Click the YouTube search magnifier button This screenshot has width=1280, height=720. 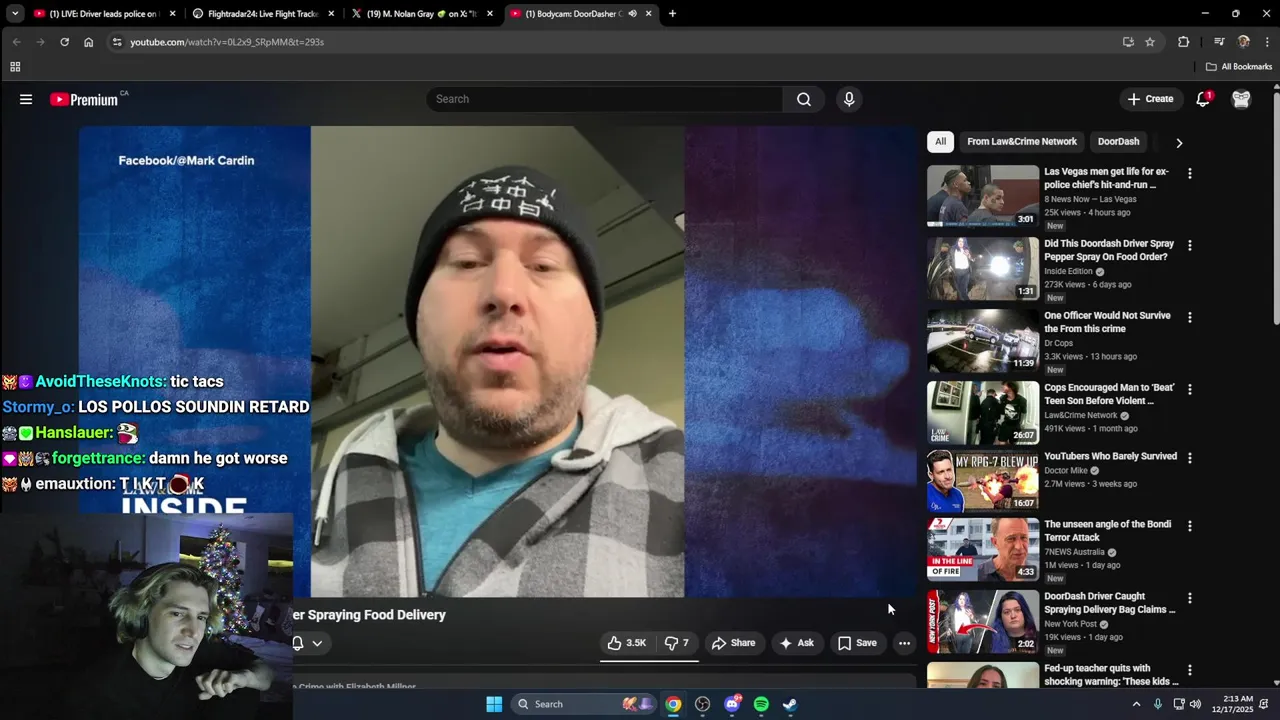[804, 99]
